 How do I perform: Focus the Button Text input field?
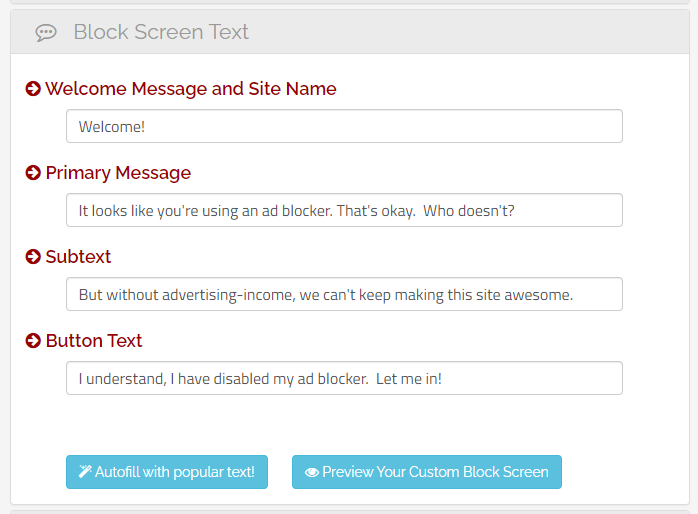(x=344, y=378)
